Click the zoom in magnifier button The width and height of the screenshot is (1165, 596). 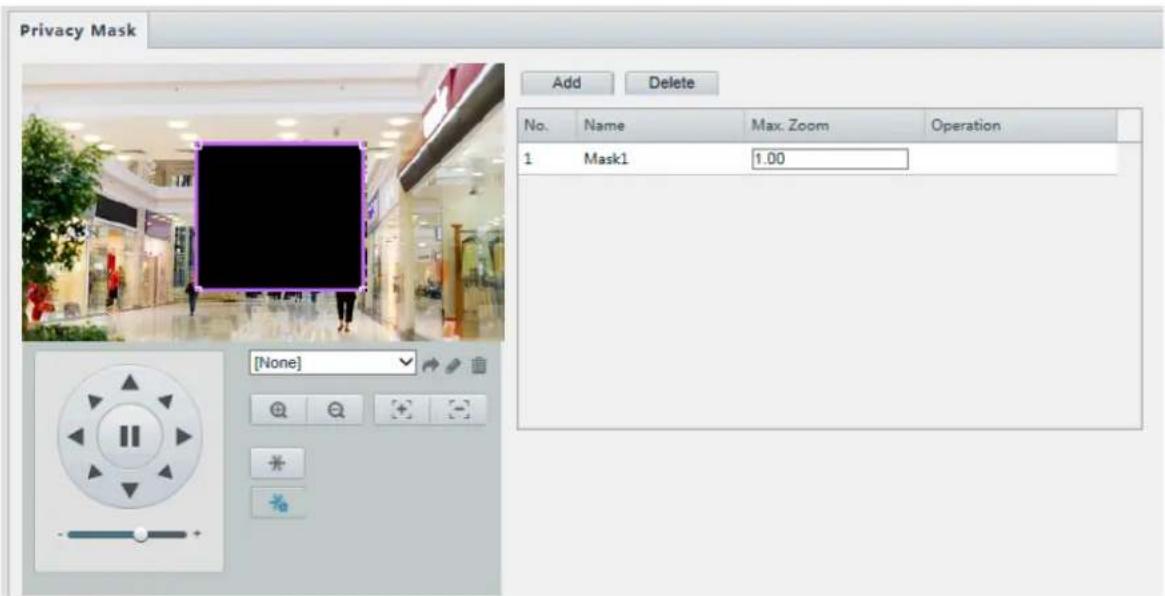pyautogui.click(x=279, y=409)
